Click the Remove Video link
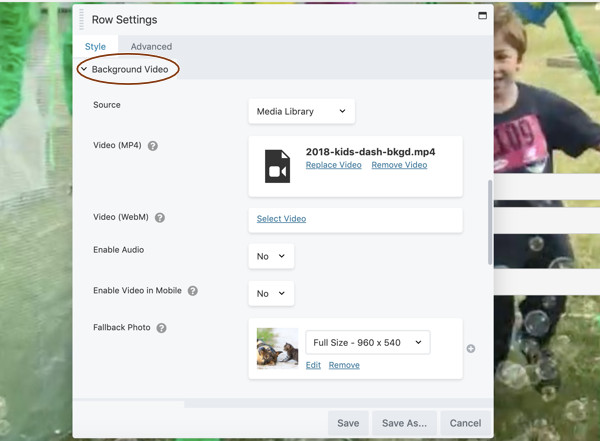The width and height of the screenshot is (600, 441). pyautogui.click(x=399, y=165)
